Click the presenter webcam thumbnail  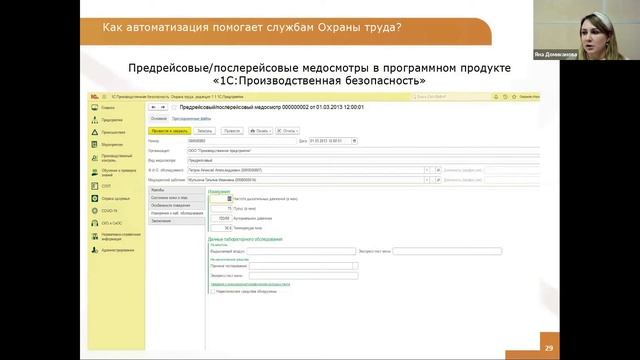tap(587, 30)
